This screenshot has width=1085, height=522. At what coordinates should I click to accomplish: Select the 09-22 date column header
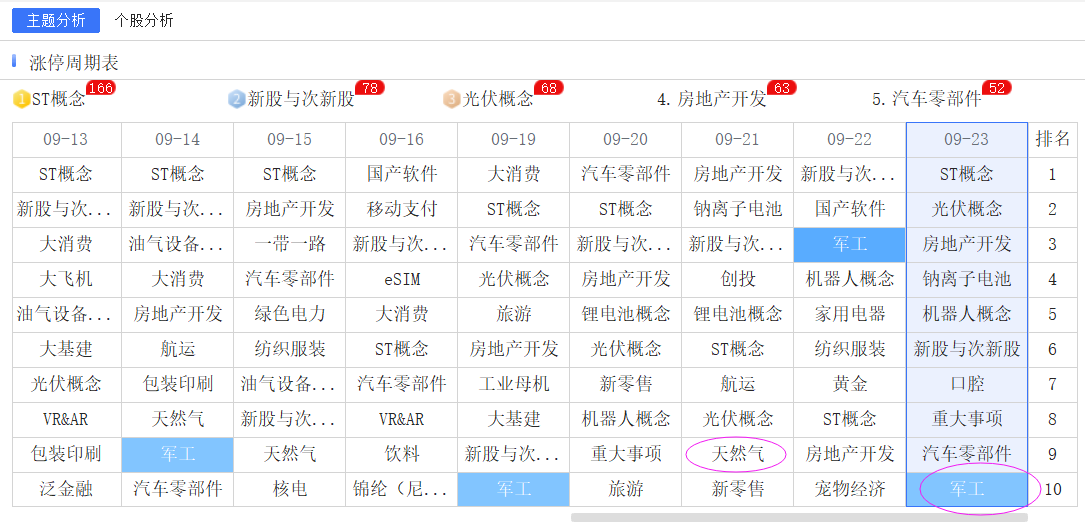[x=850, y=140]
